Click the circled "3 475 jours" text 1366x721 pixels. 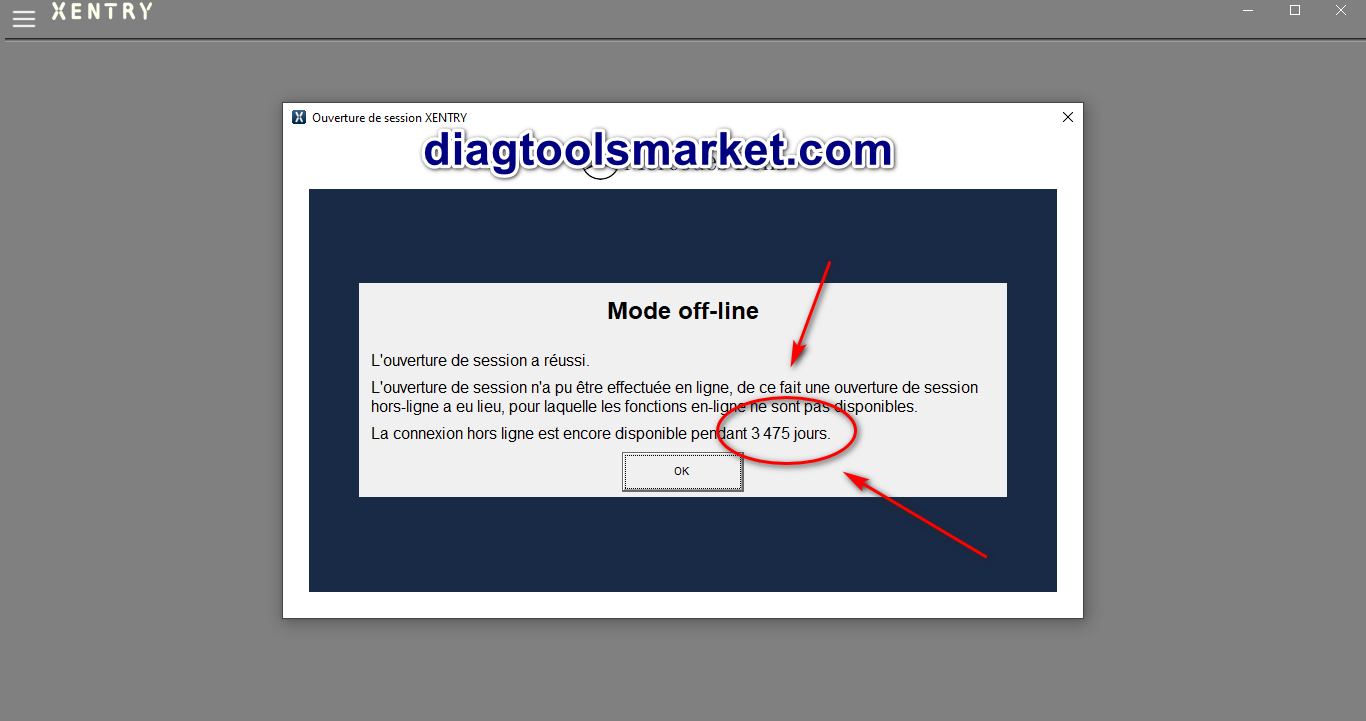click(x=790, y=434)
